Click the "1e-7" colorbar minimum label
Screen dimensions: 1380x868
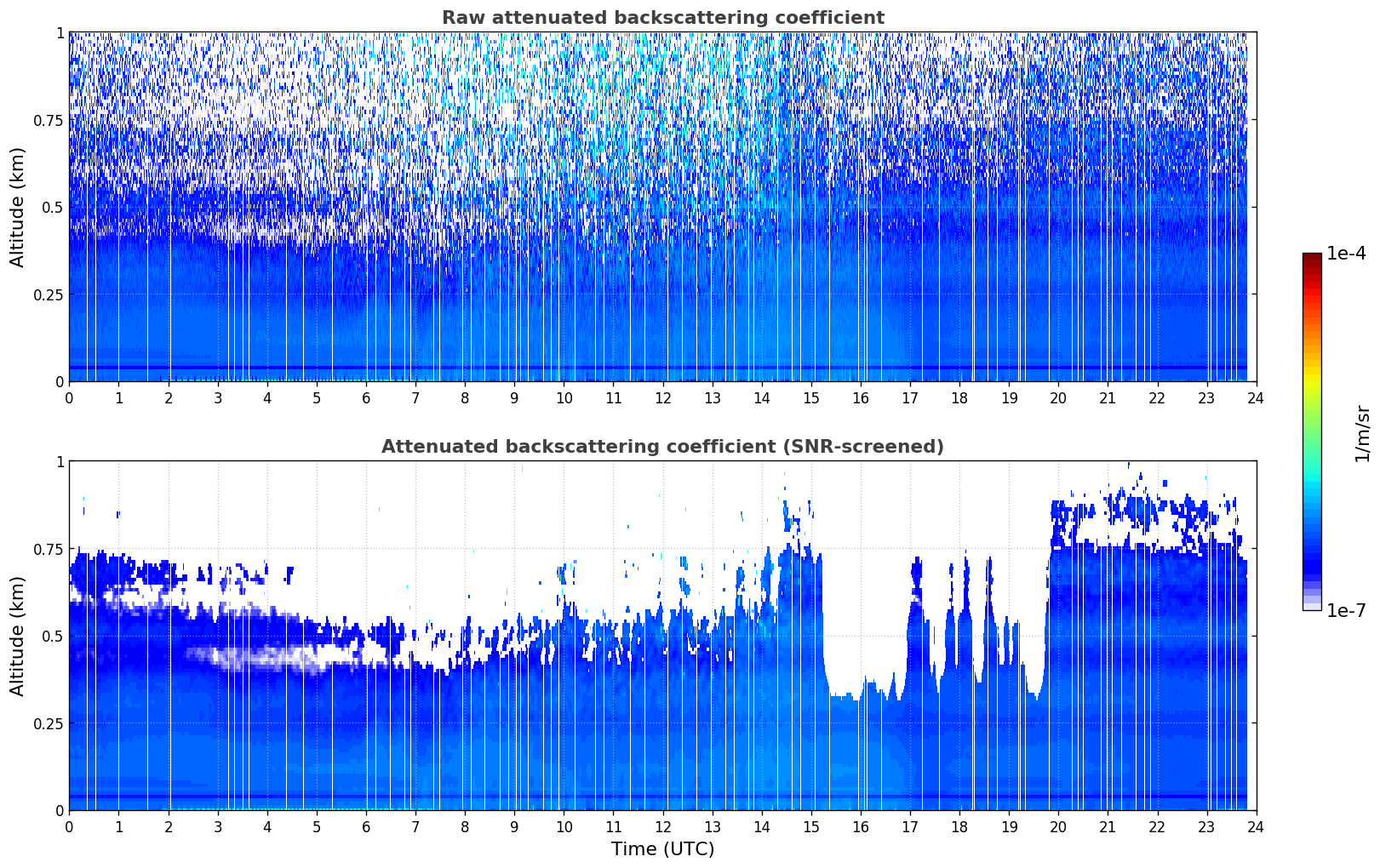[x=1346, y=610]
